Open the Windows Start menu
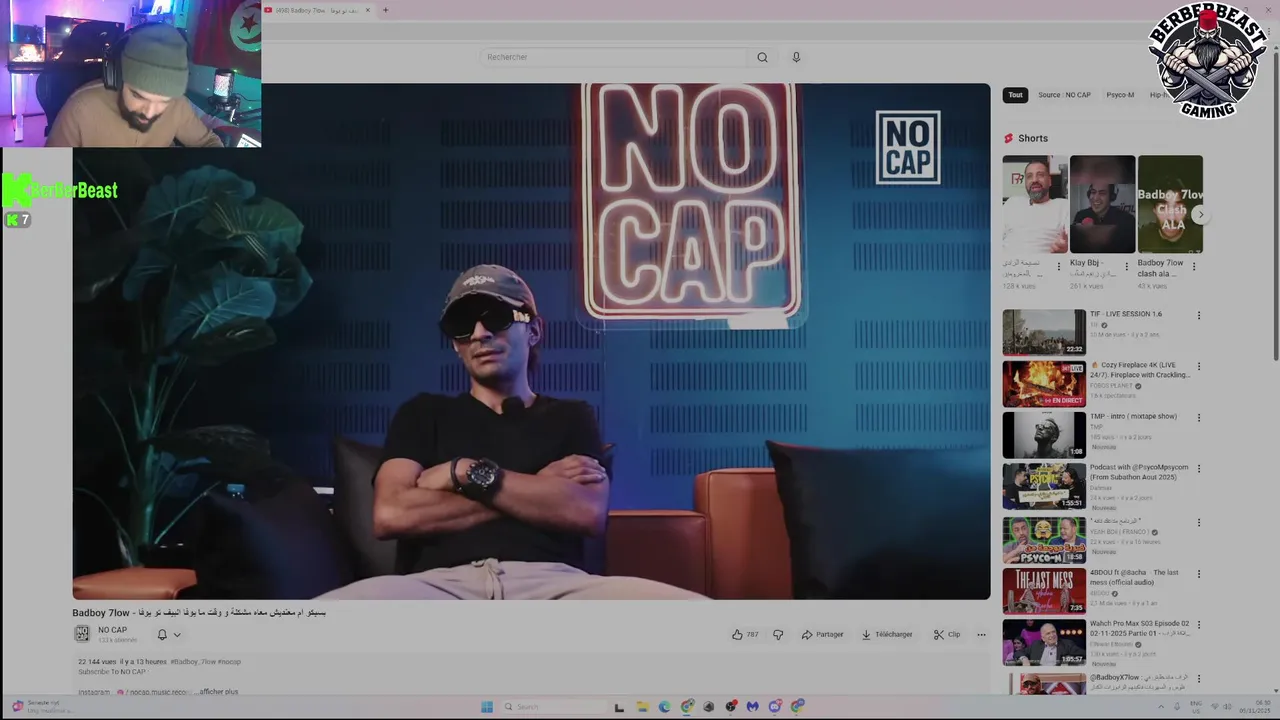 (487, 707)
